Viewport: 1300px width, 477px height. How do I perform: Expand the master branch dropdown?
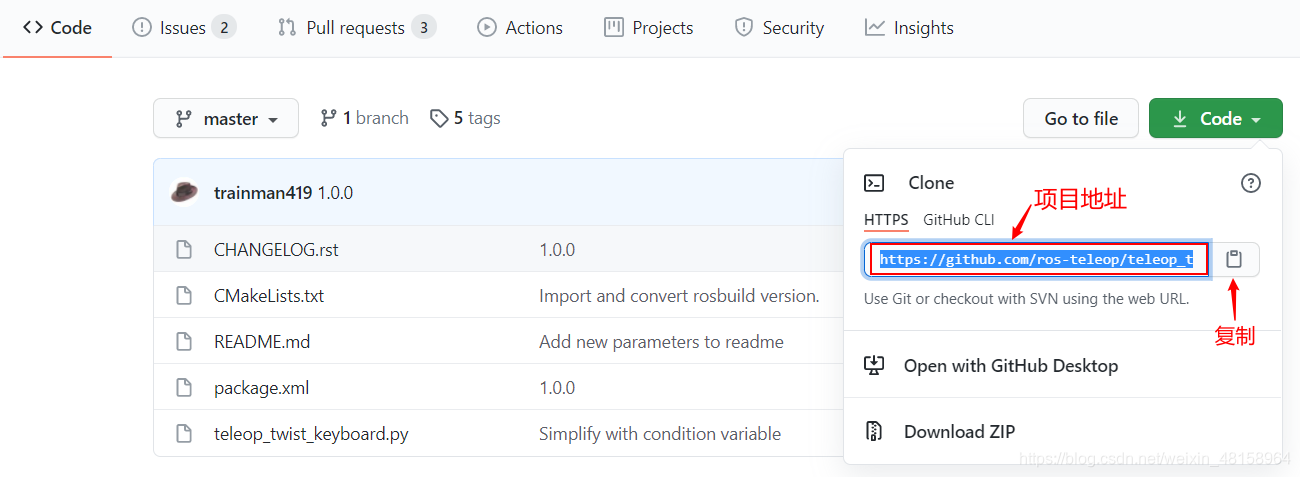tap(226, 118)
